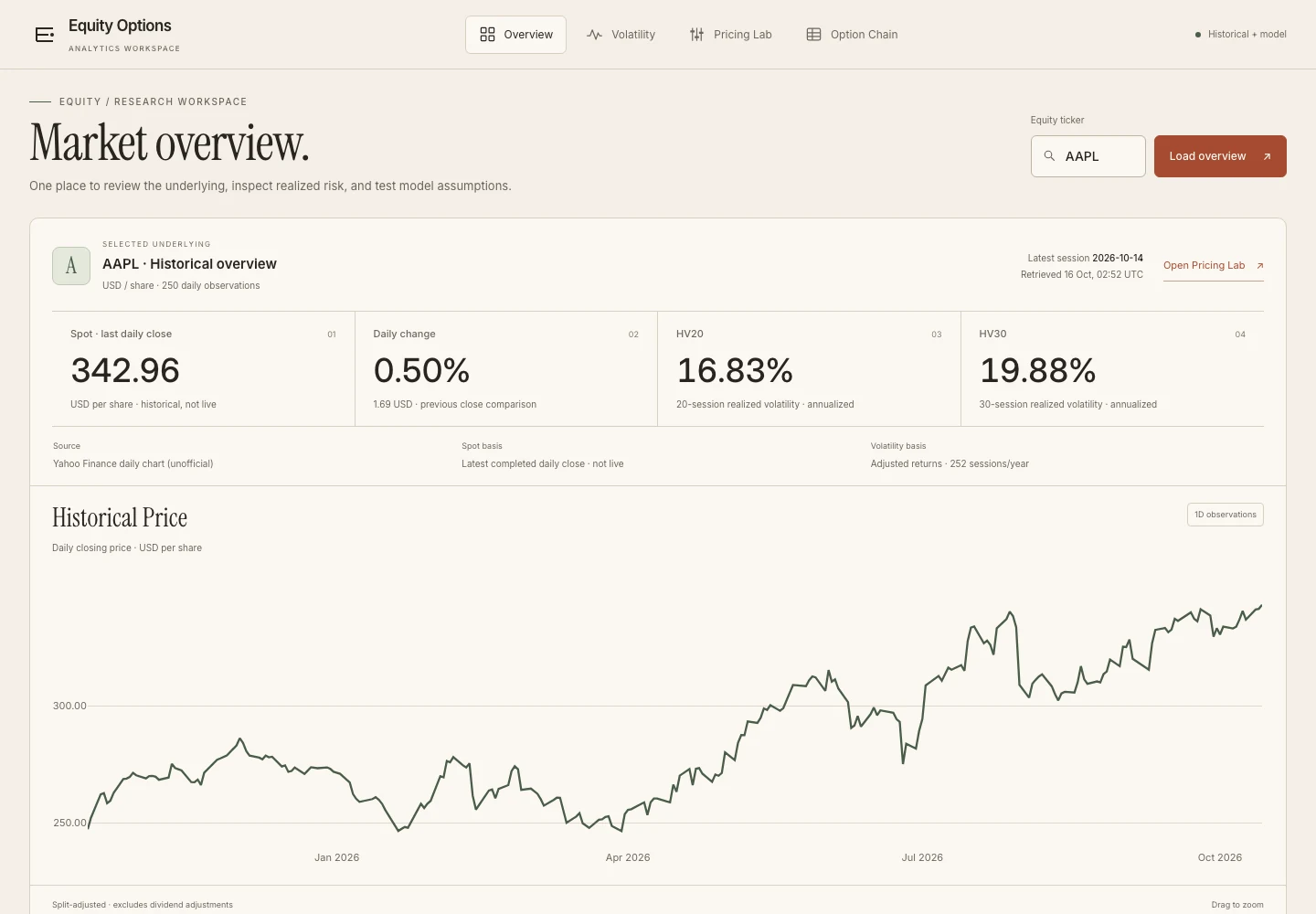Viewport: 1316px width, 914px height.
Task: Click the Jul 2026 axis label
Action: tap(922, 857)
